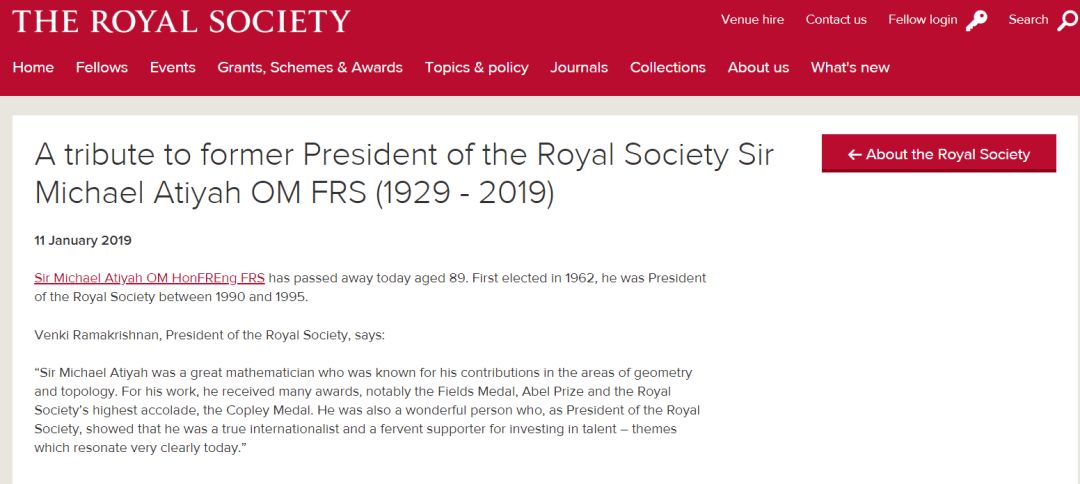Open the What's new page

[x=850, y=67]
